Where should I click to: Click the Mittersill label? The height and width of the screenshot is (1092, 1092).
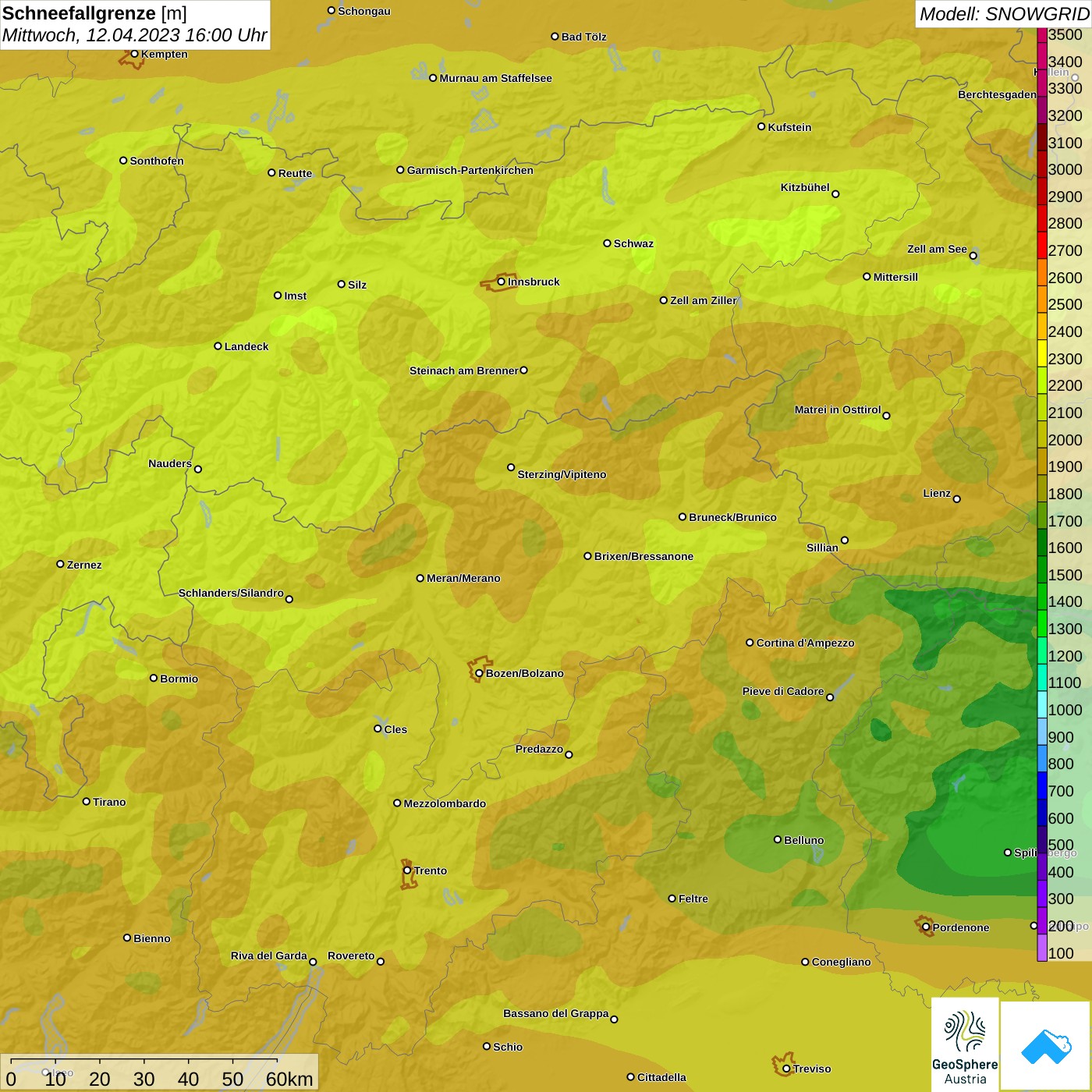tap(895, 277)
